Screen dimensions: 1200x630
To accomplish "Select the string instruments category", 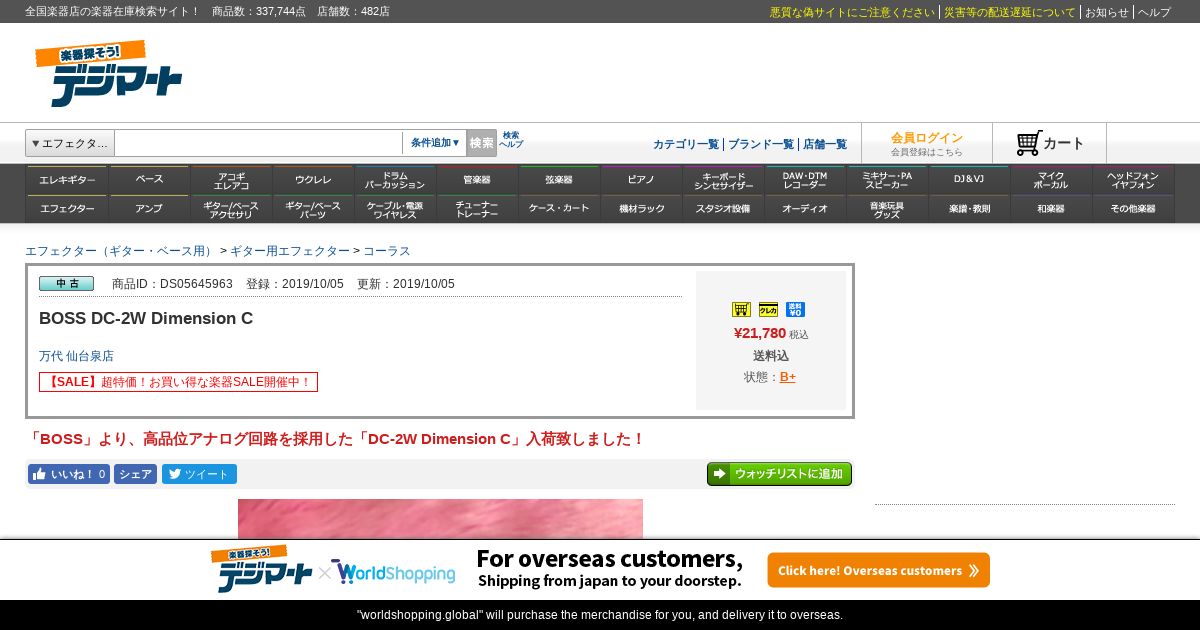I will coord(559,180).
